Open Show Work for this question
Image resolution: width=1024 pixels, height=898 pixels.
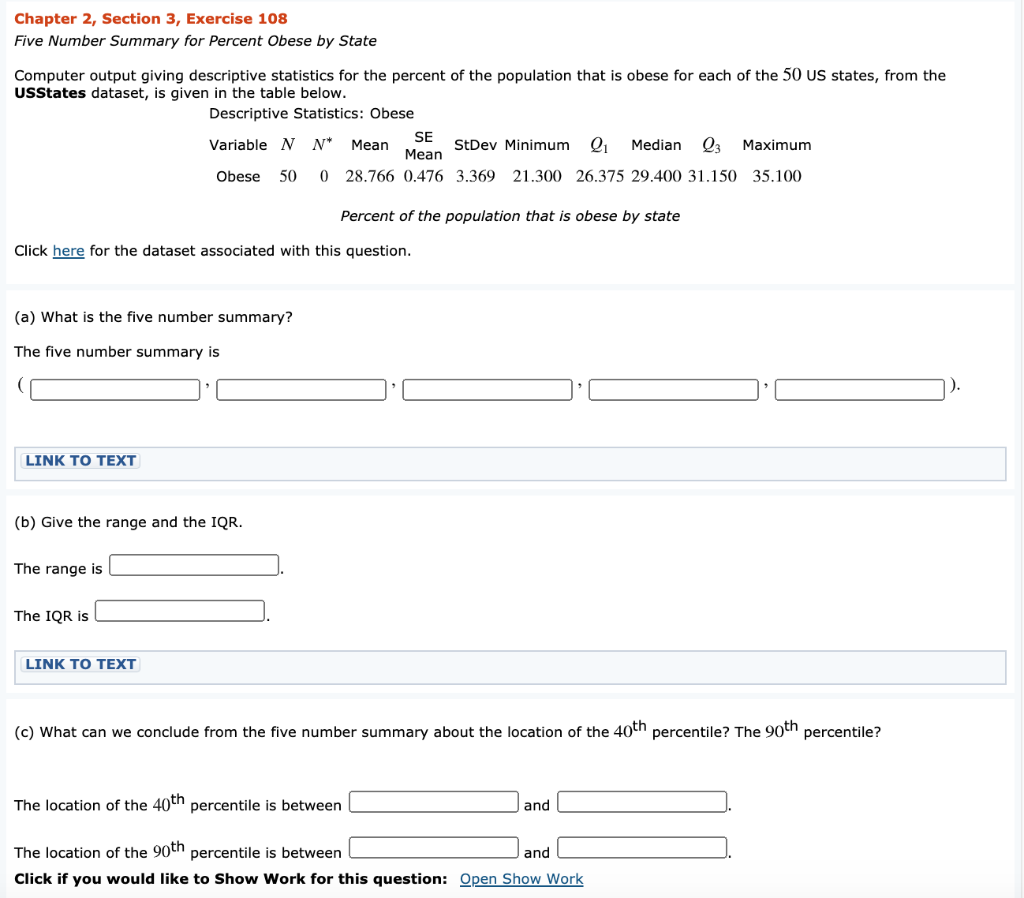[x=520, y=879]
